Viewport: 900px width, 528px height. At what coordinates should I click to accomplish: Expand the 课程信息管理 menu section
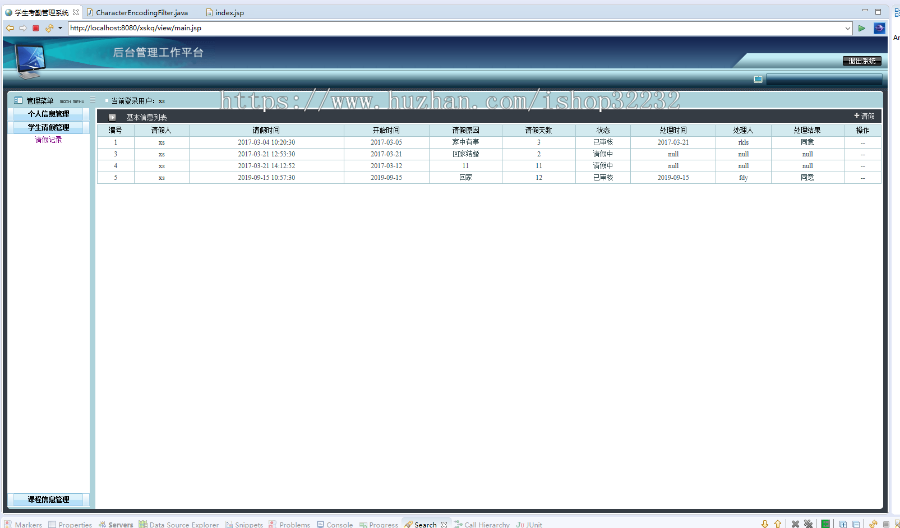point(49,499)
